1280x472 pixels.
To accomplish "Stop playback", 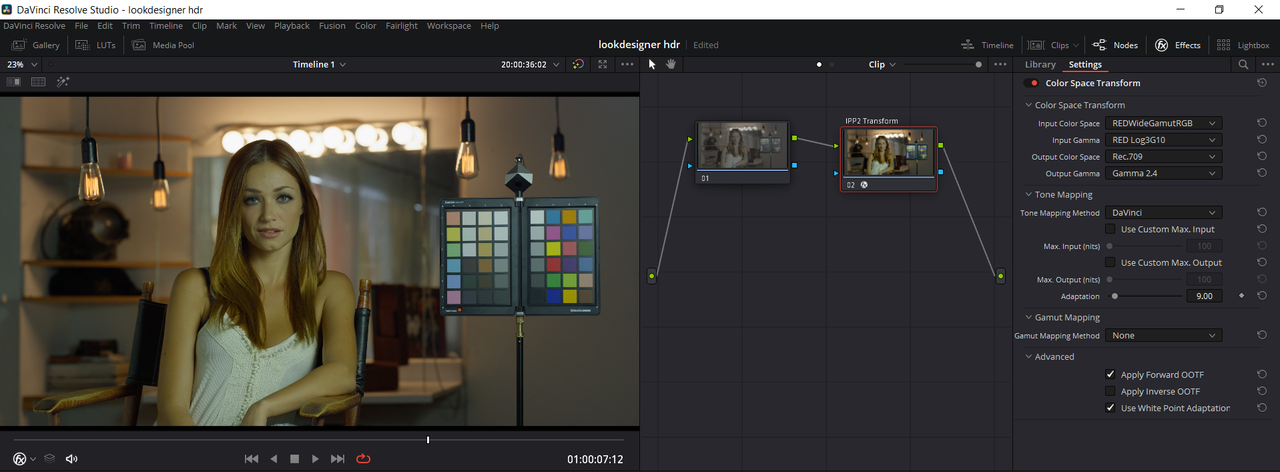I will coord(295,459).
